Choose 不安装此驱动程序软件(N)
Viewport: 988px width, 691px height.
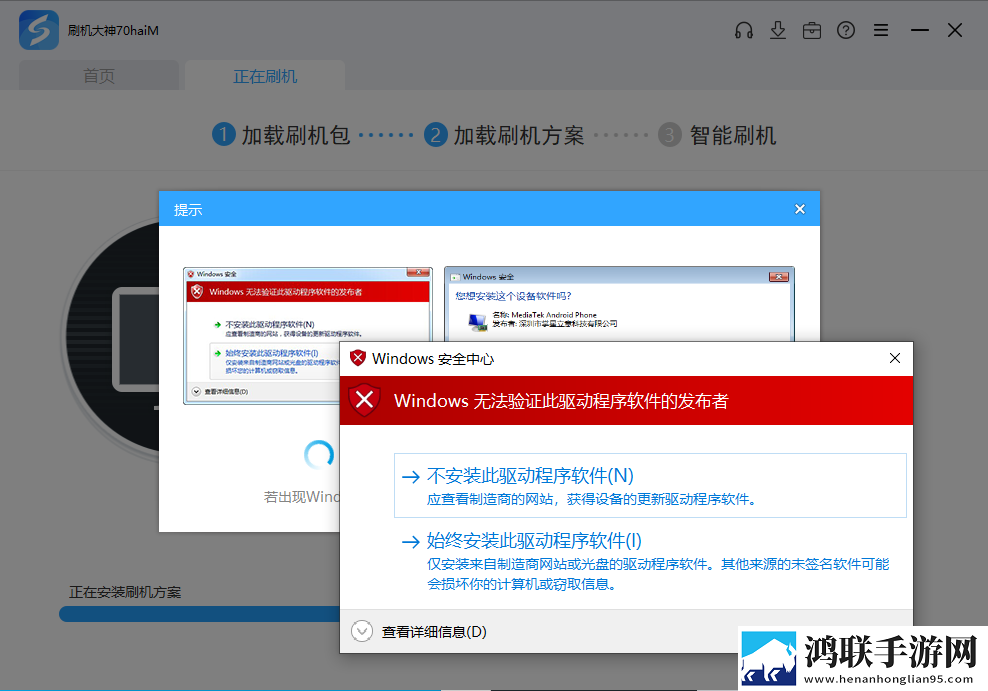[650, 486]
